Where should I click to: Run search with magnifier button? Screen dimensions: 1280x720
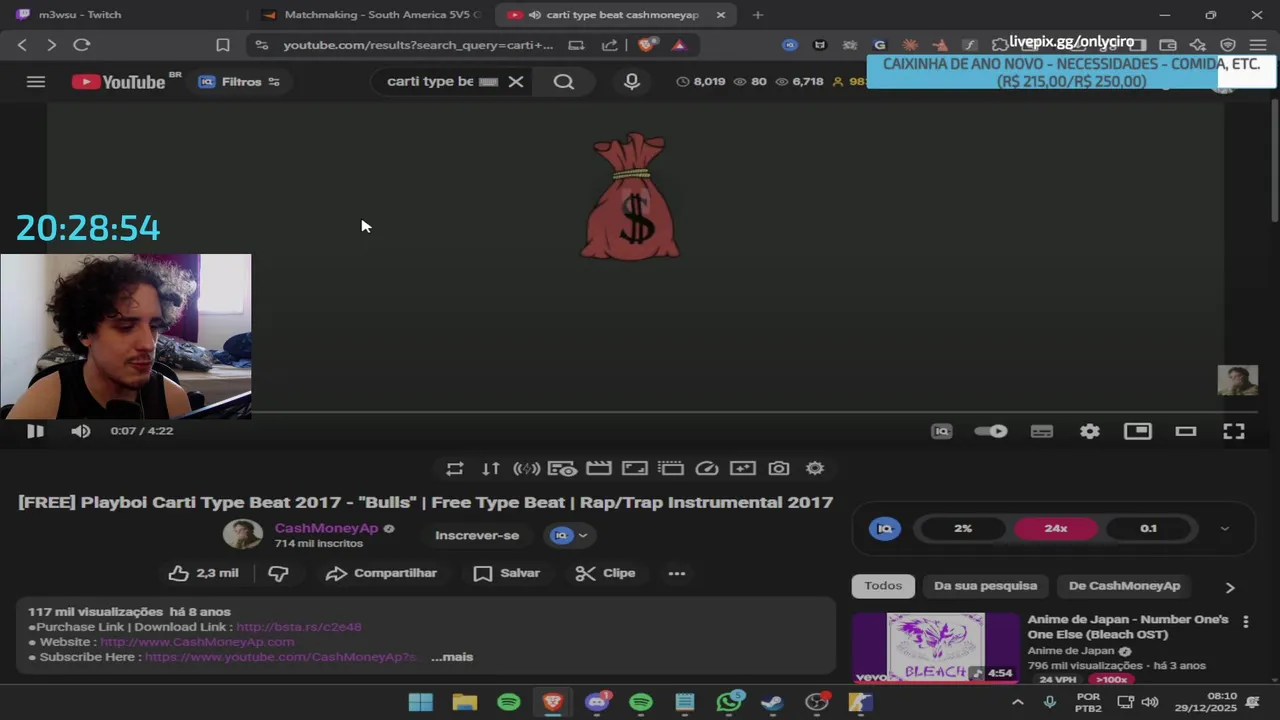click(x=564, y=82)
